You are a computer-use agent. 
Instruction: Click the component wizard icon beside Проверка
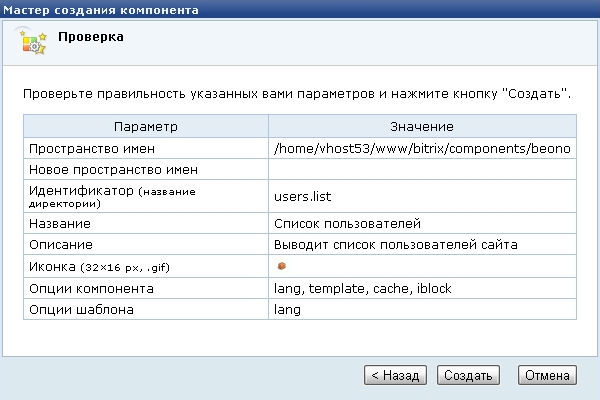click(33, 41)
